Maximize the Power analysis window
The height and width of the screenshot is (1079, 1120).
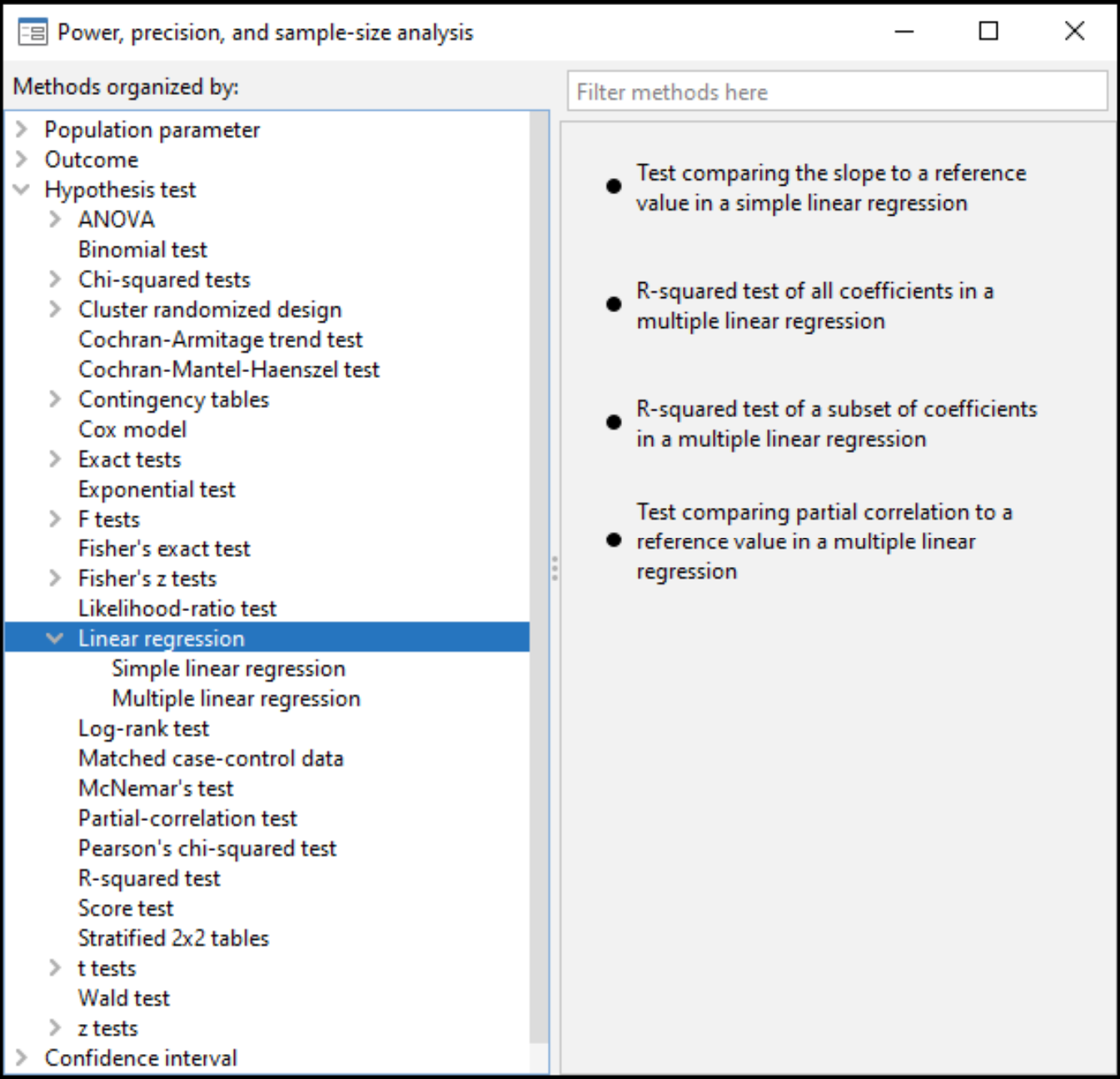click(988, 32)
